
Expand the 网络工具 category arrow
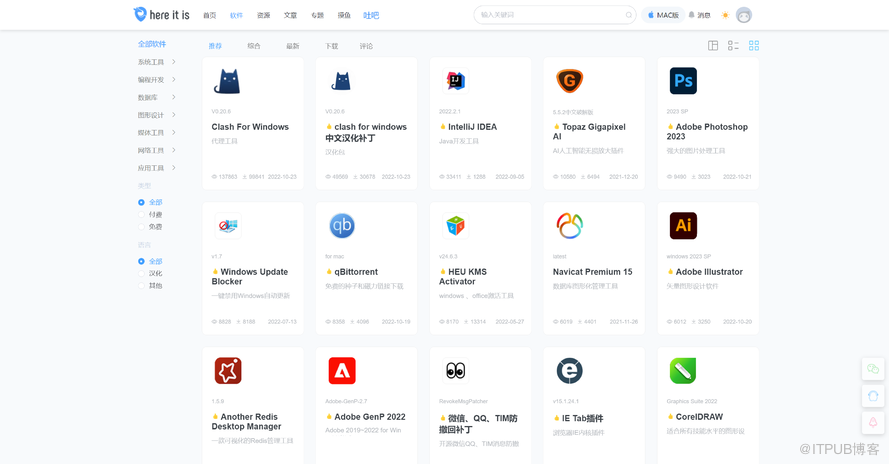point(173,150)
